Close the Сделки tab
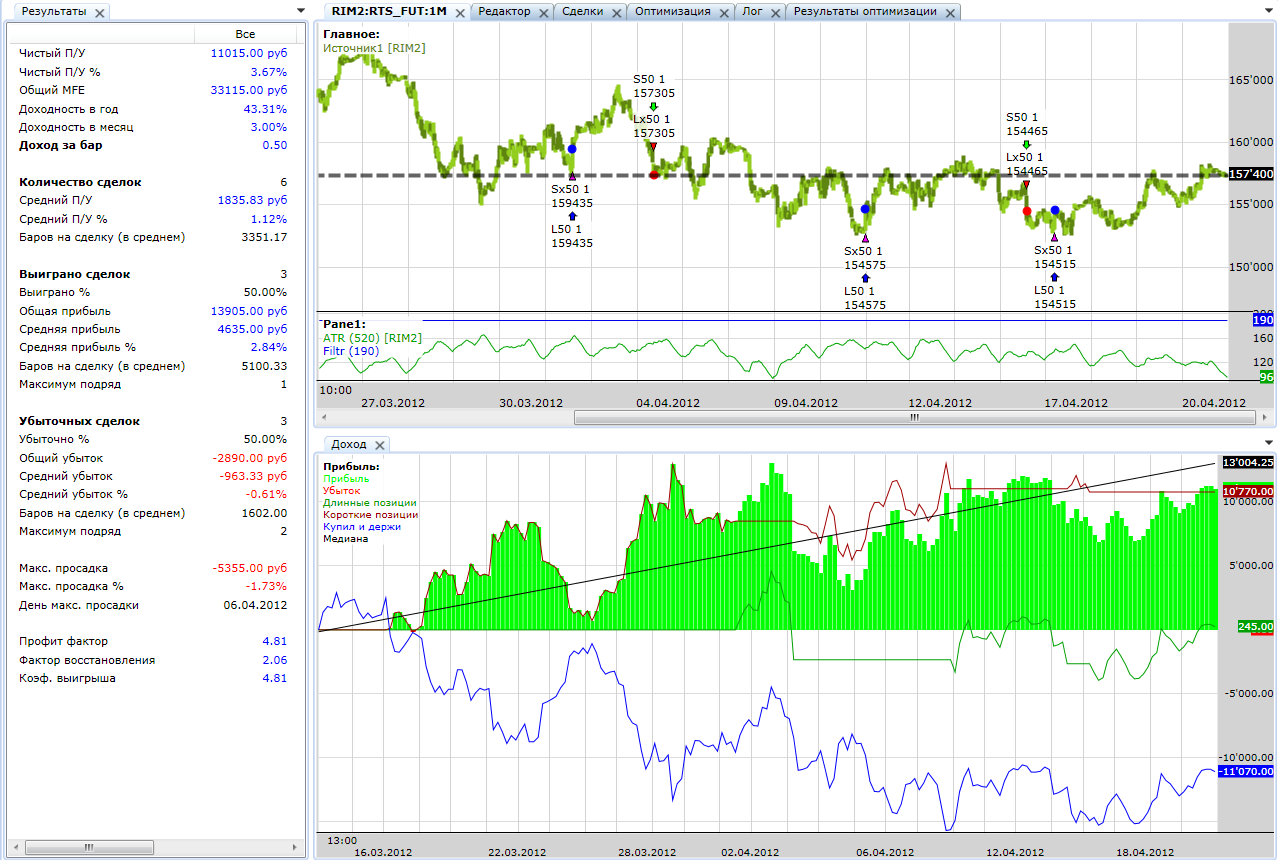The height and width of the screenshot is (860, 1278). coord(615,12)
